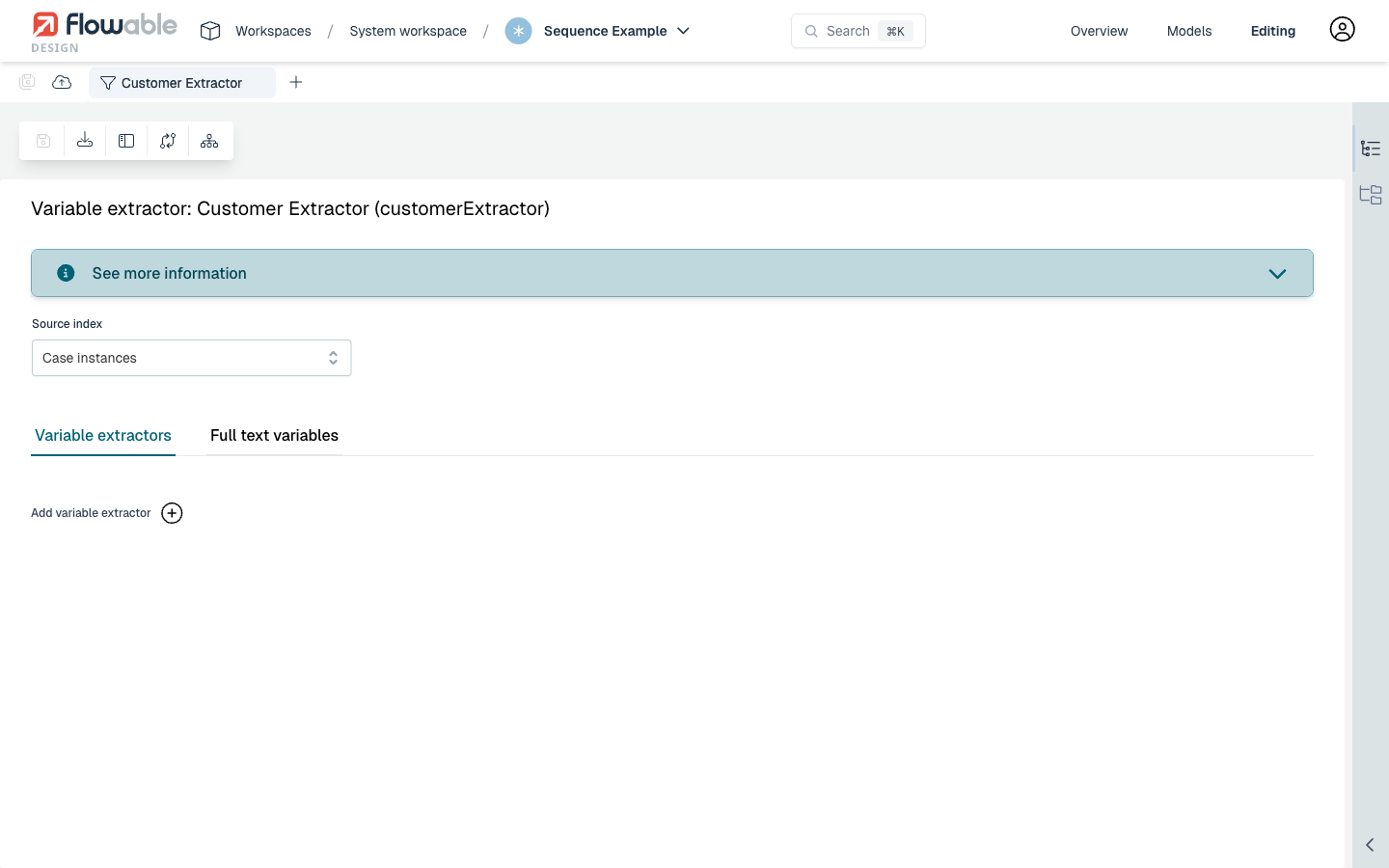1389x868 pixels.
Task: Open the folders panel in the right sidebar
Action: tap(1371, 194)
